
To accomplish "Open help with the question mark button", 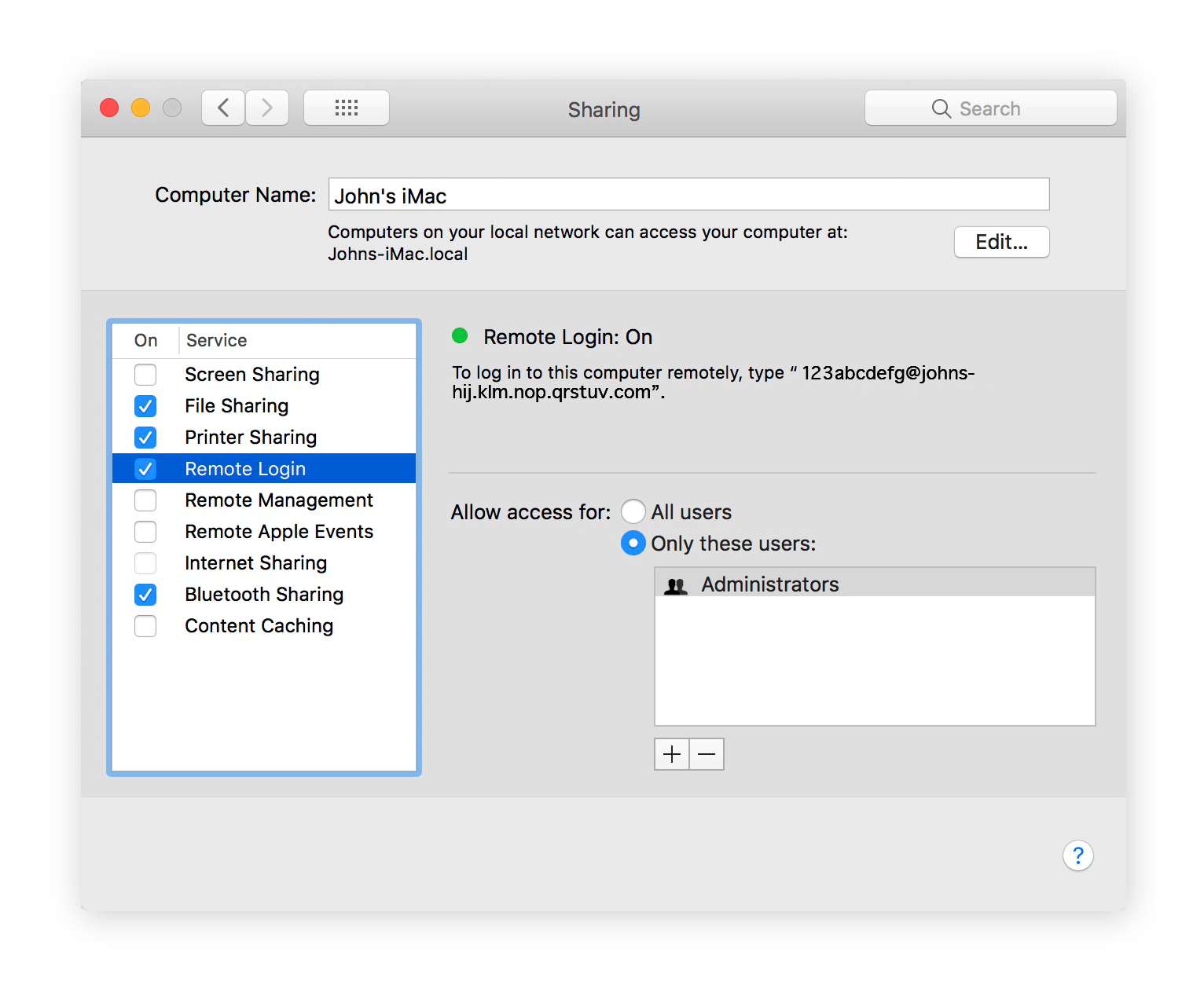I will [x=1078, y=855].
